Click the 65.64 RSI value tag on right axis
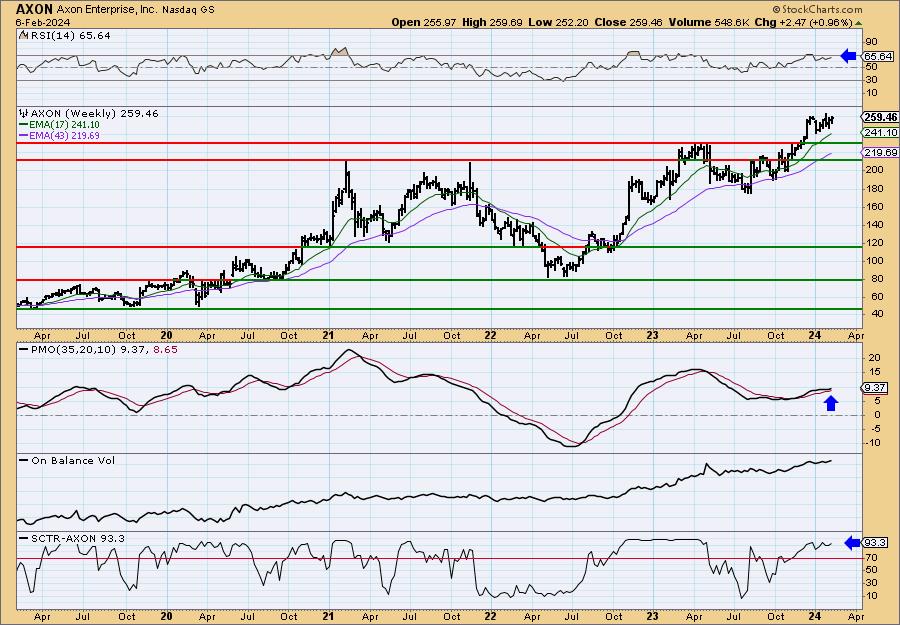 click(x=878, y=56)
